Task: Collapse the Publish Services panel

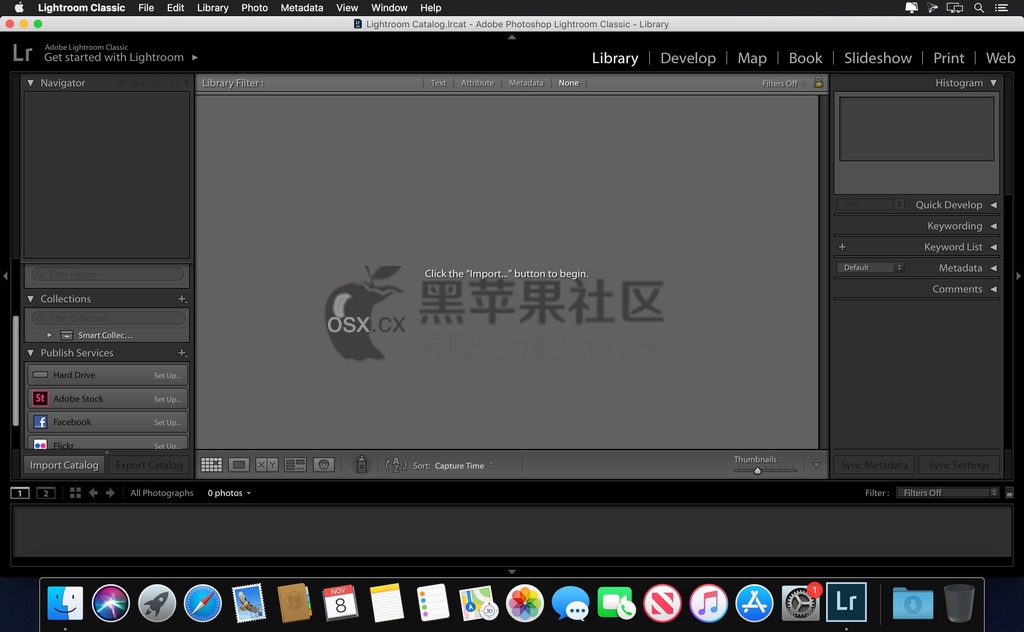Action: [x=30, y=353]
